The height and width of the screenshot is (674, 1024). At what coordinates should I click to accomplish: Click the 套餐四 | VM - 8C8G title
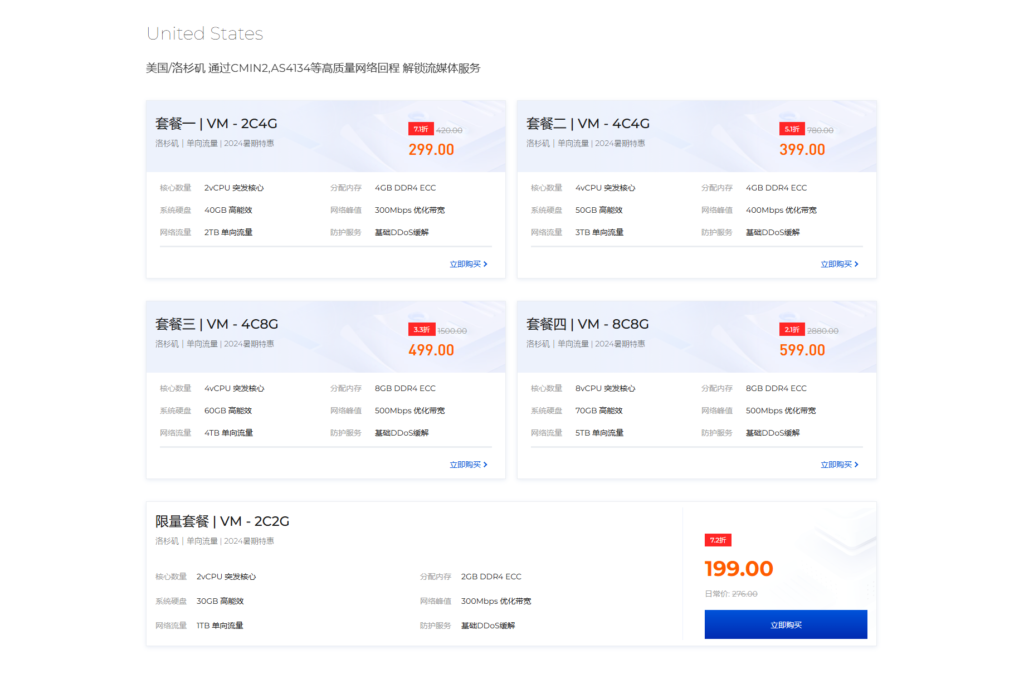588,324
